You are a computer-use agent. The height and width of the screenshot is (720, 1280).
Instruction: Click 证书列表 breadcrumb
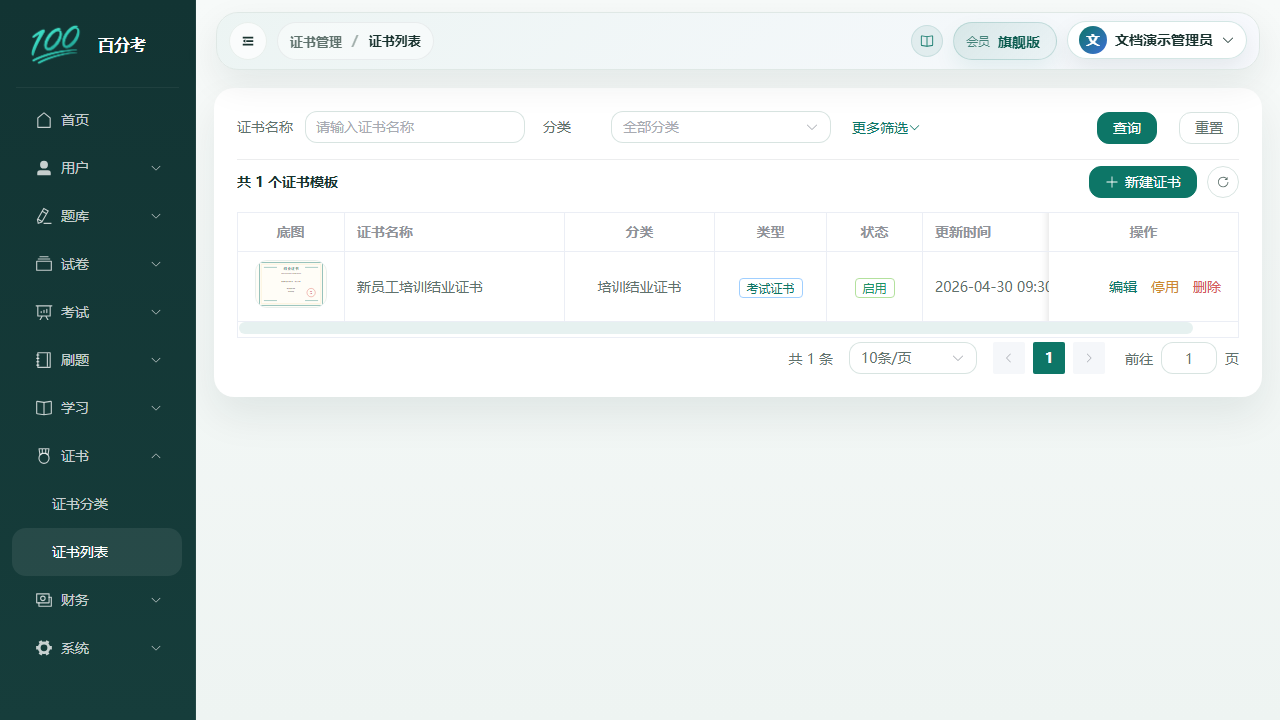pyautogui.click(x=395, y=41)
